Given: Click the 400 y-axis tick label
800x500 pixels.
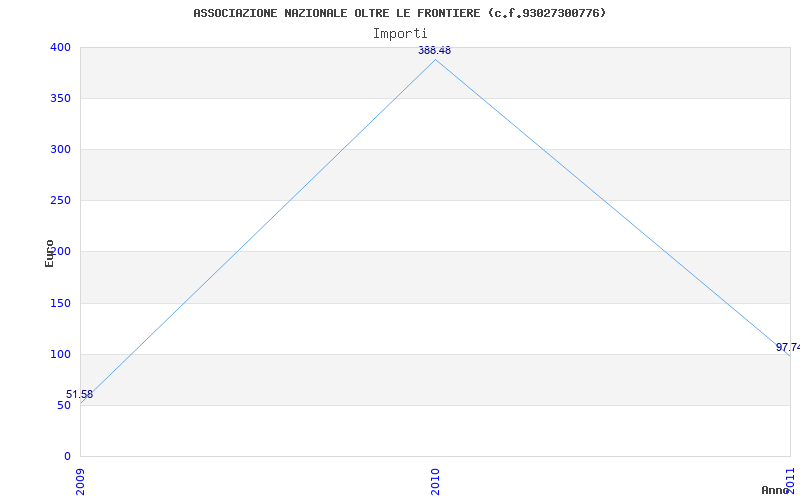Looking at the screenshot, I should coord(60,47).
